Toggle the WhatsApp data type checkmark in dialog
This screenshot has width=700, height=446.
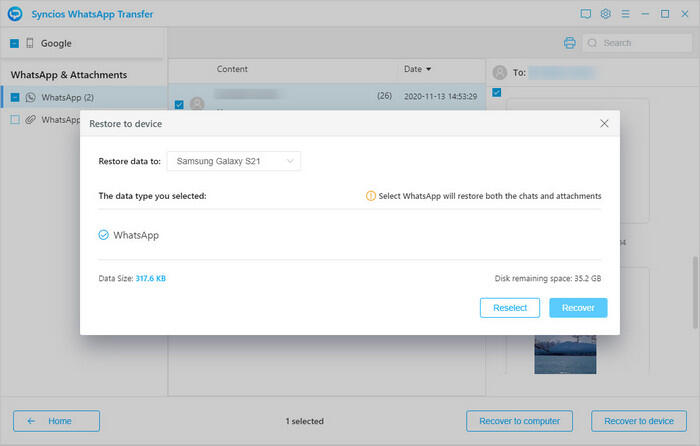coord(104,235)
